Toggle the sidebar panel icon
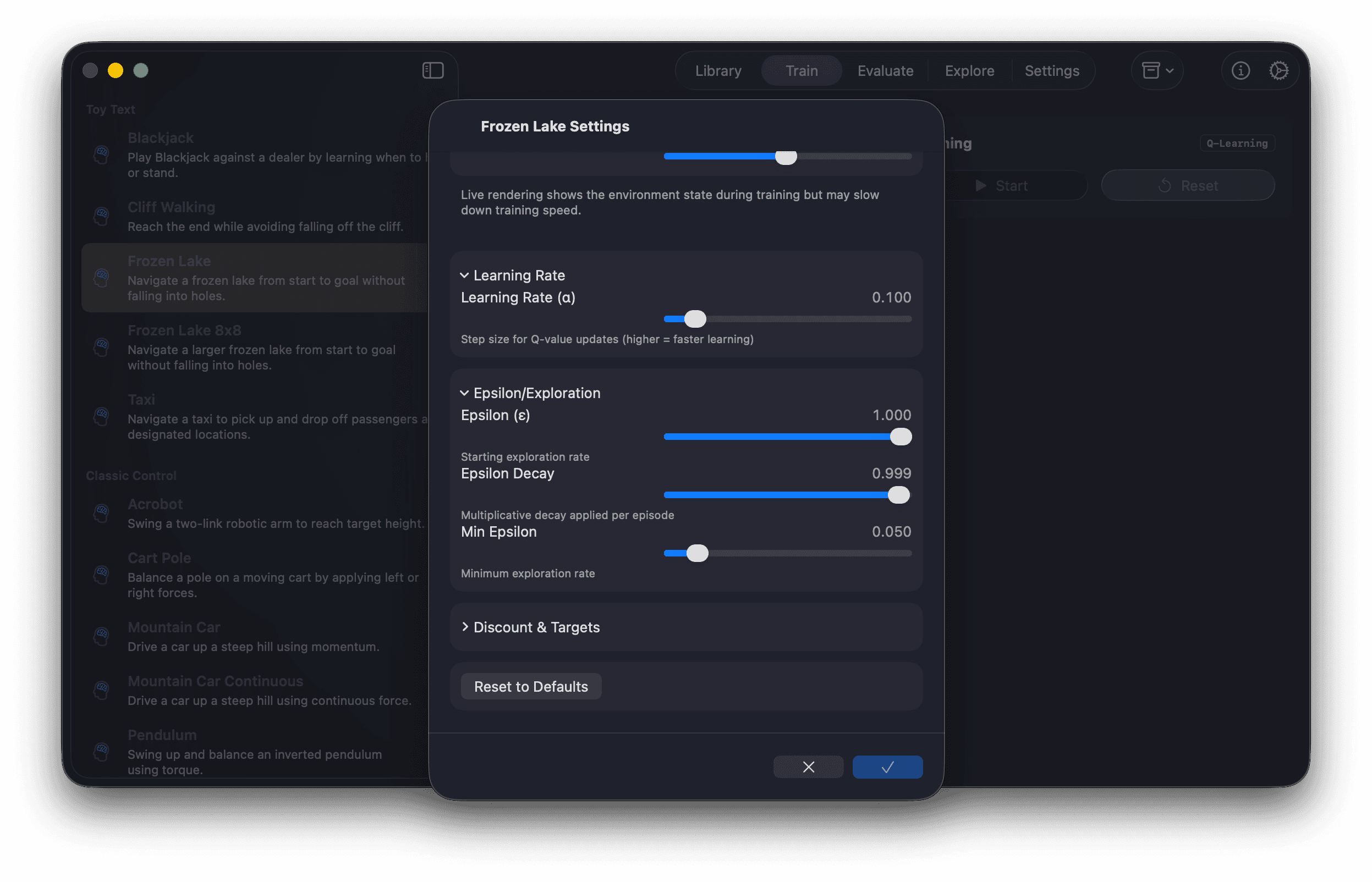This screenshot has height=882, width=1372. tap(432, 70)
